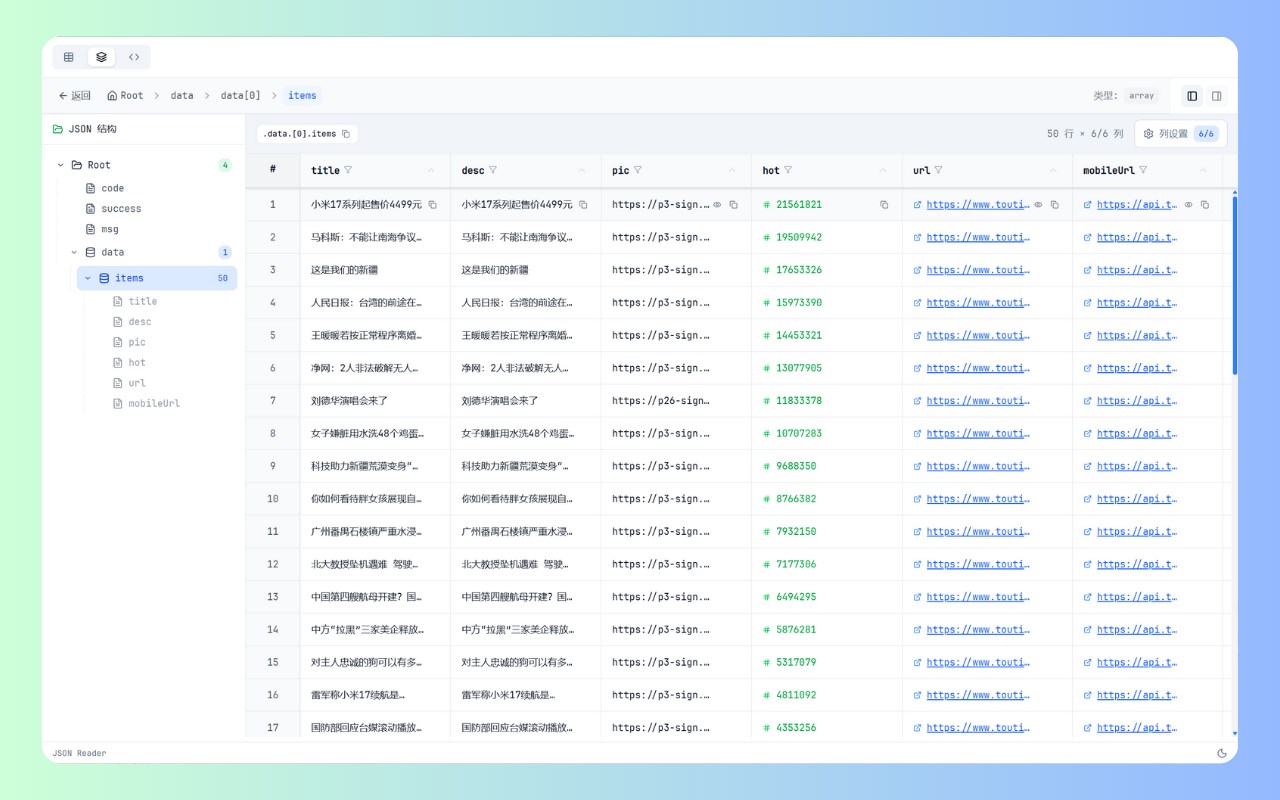Sort by pic column arrow
The width and height of the screenshot is (1280, 800).
click(x=732, y=171)
